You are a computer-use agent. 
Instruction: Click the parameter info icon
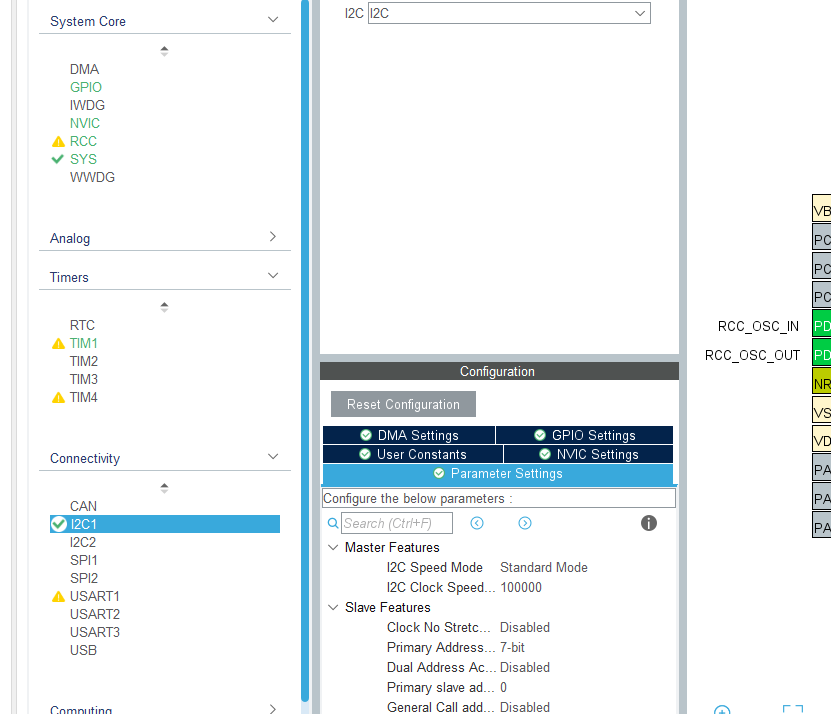tap(649, 523)
